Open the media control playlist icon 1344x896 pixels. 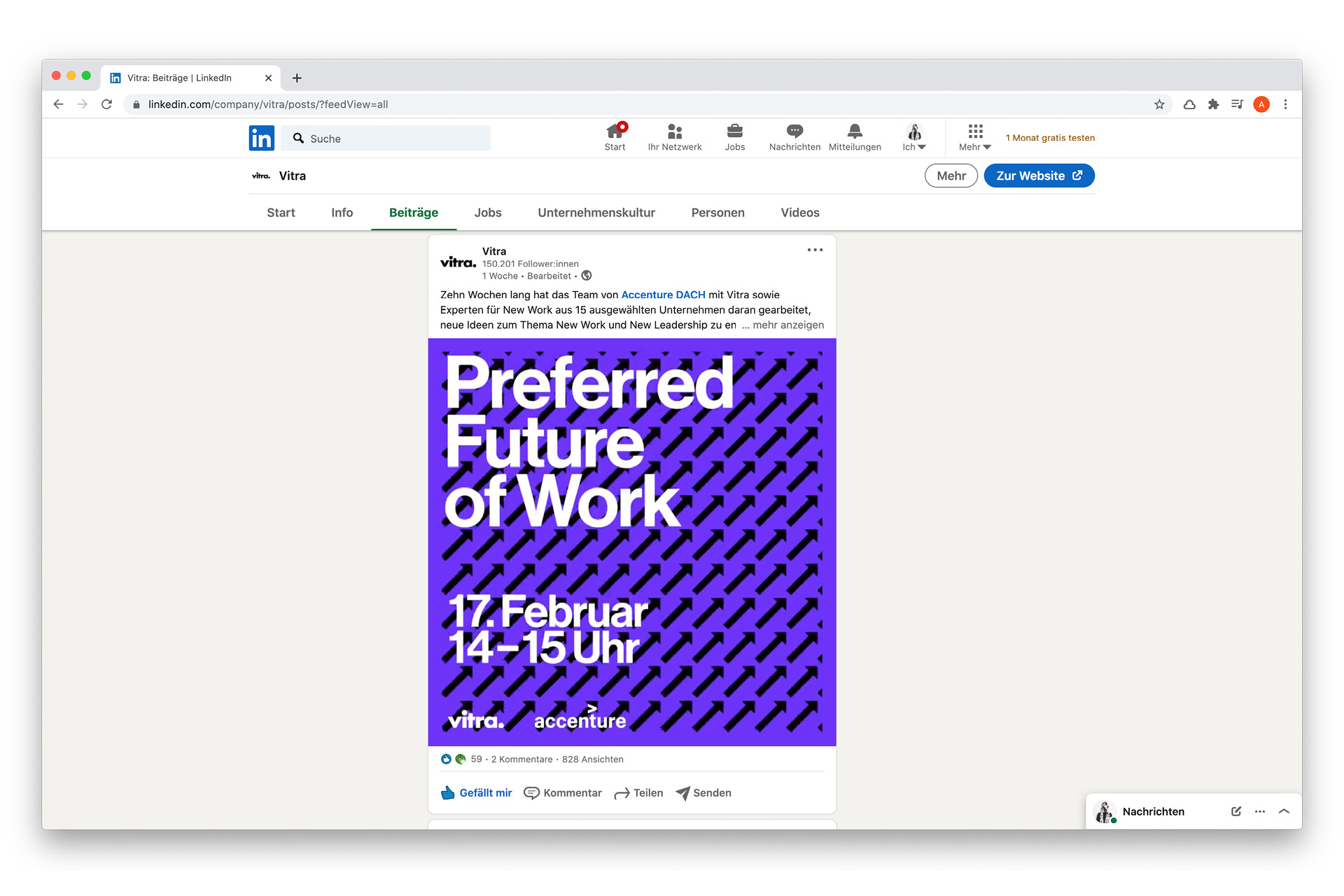coord(1237,104)
